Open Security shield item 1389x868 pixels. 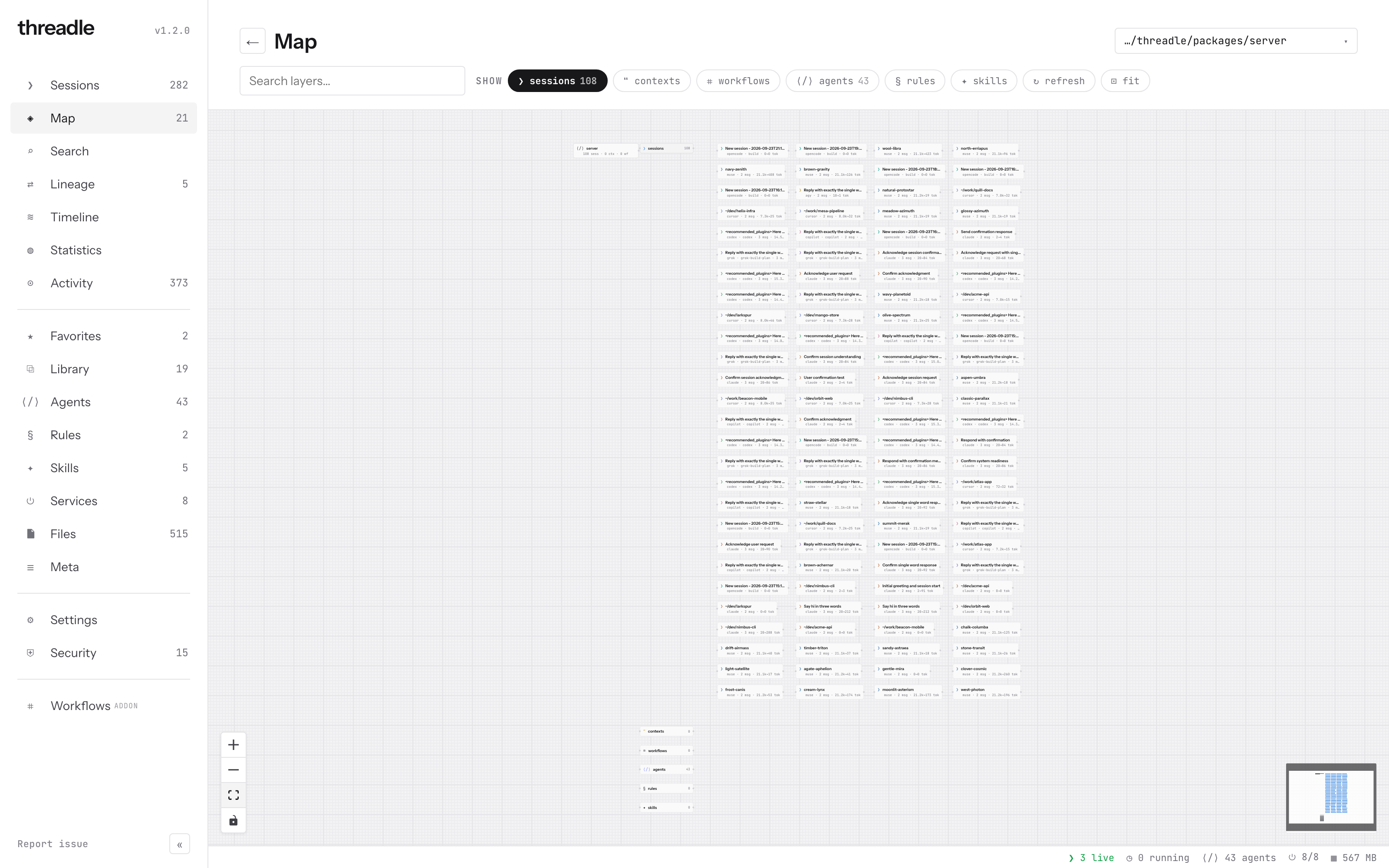[103, 653]
